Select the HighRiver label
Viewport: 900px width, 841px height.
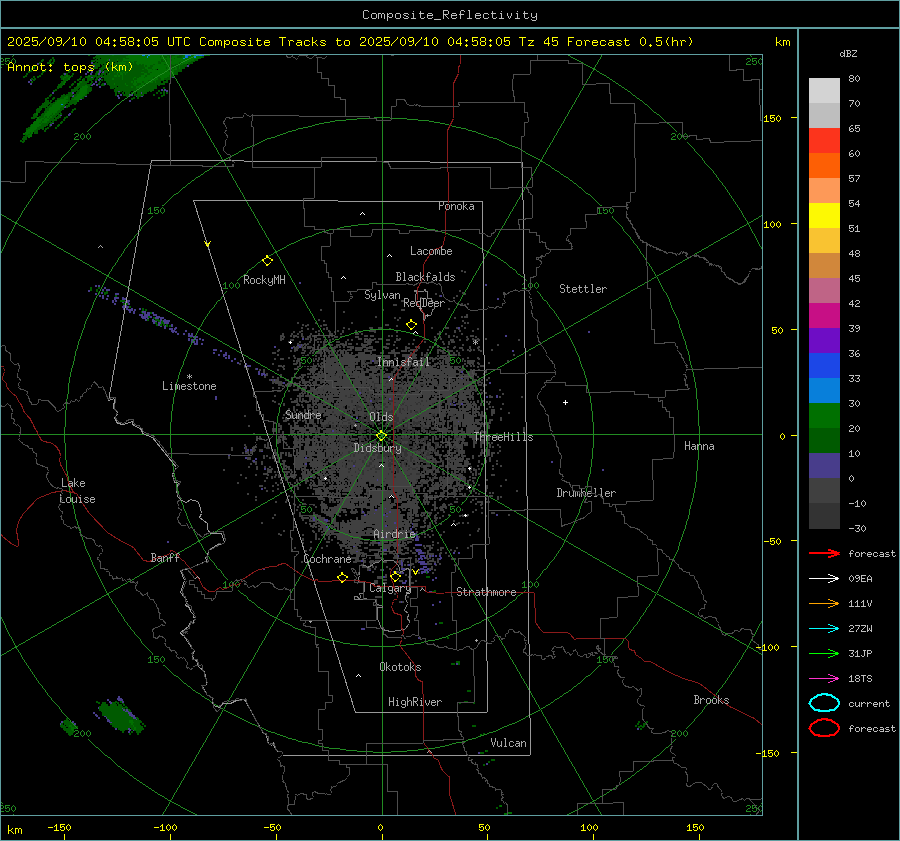pyautogui.click(x=415, y=702)
